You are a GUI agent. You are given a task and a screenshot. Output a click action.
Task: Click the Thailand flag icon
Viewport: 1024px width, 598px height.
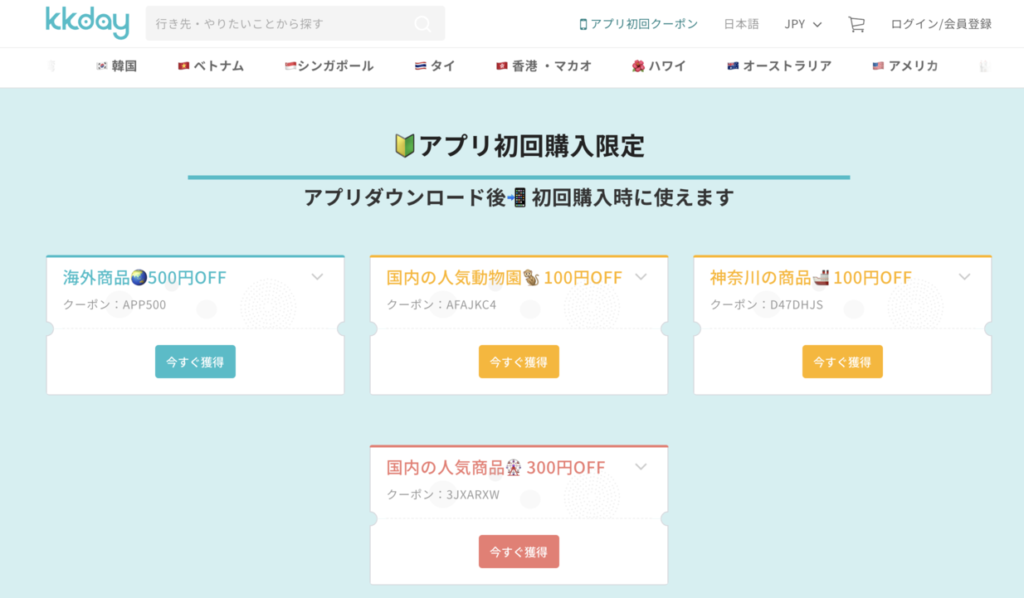(422, 66)
